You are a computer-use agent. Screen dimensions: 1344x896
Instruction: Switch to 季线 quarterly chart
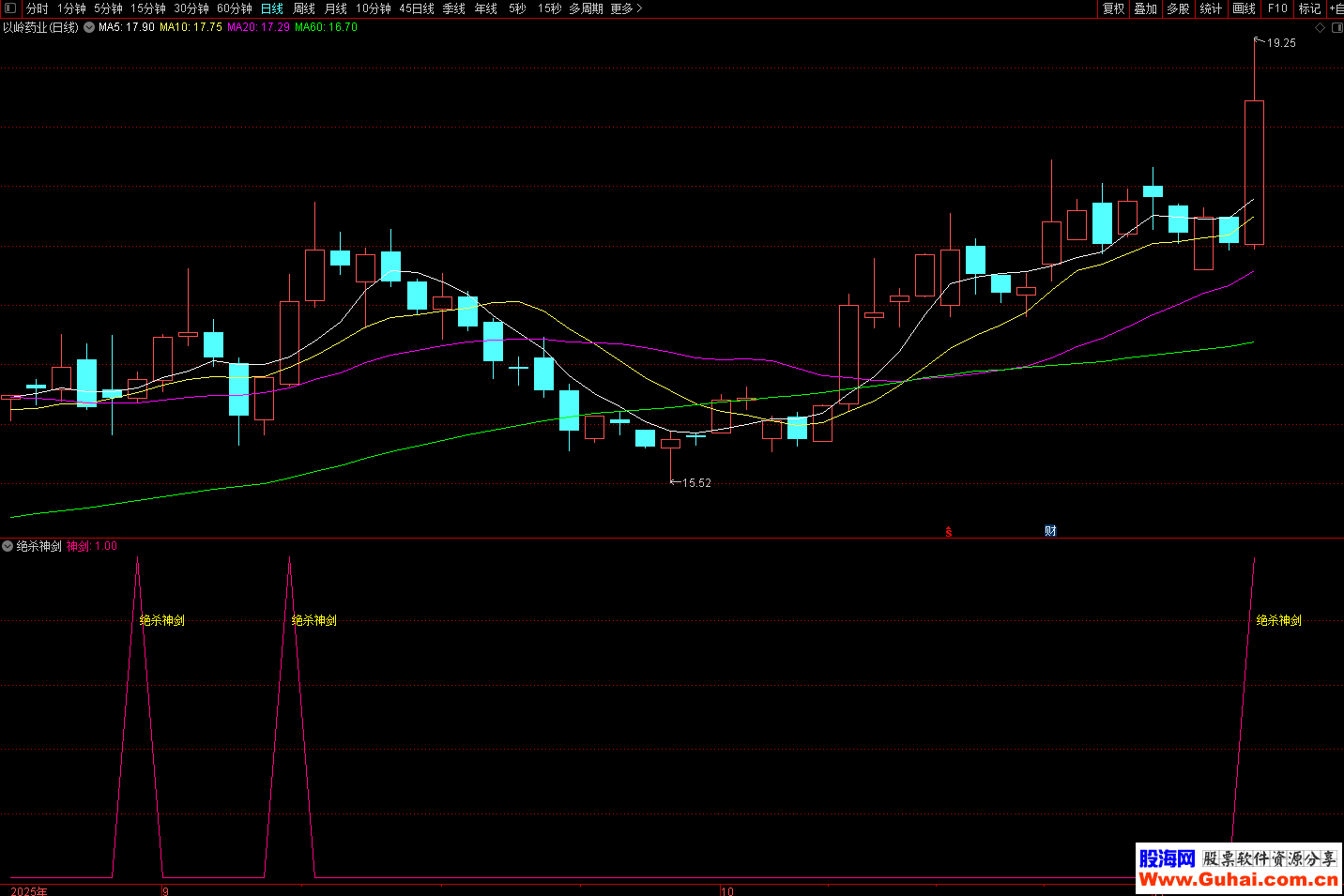point(454,8)
